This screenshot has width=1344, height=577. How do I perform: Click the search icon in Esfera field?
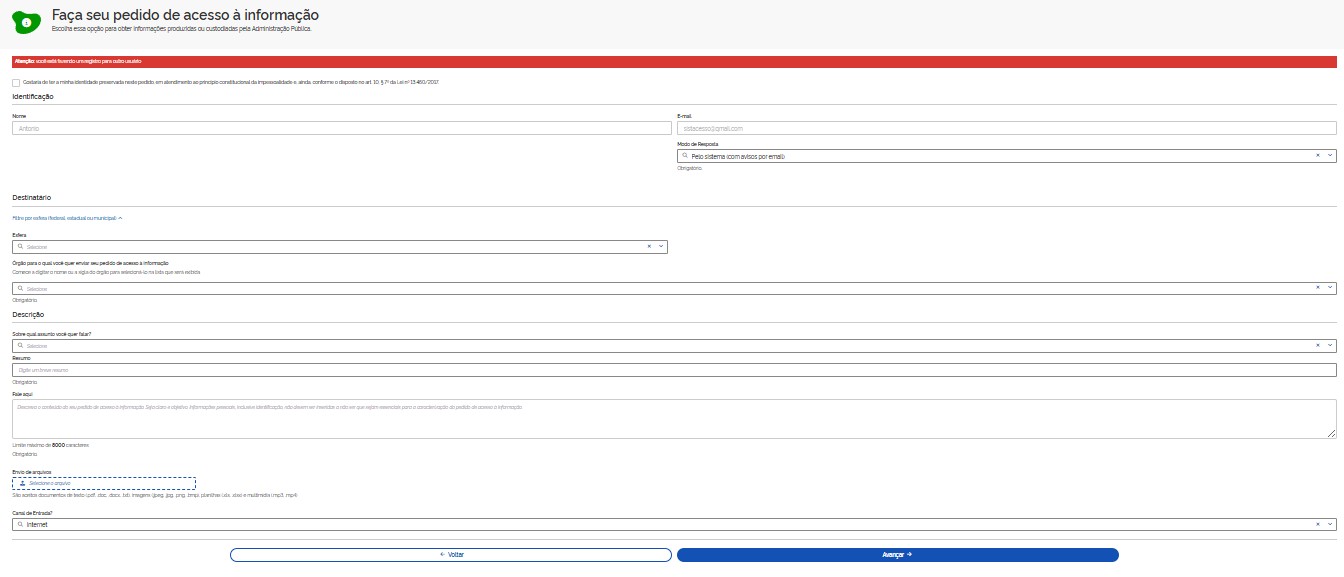(20, 246)
